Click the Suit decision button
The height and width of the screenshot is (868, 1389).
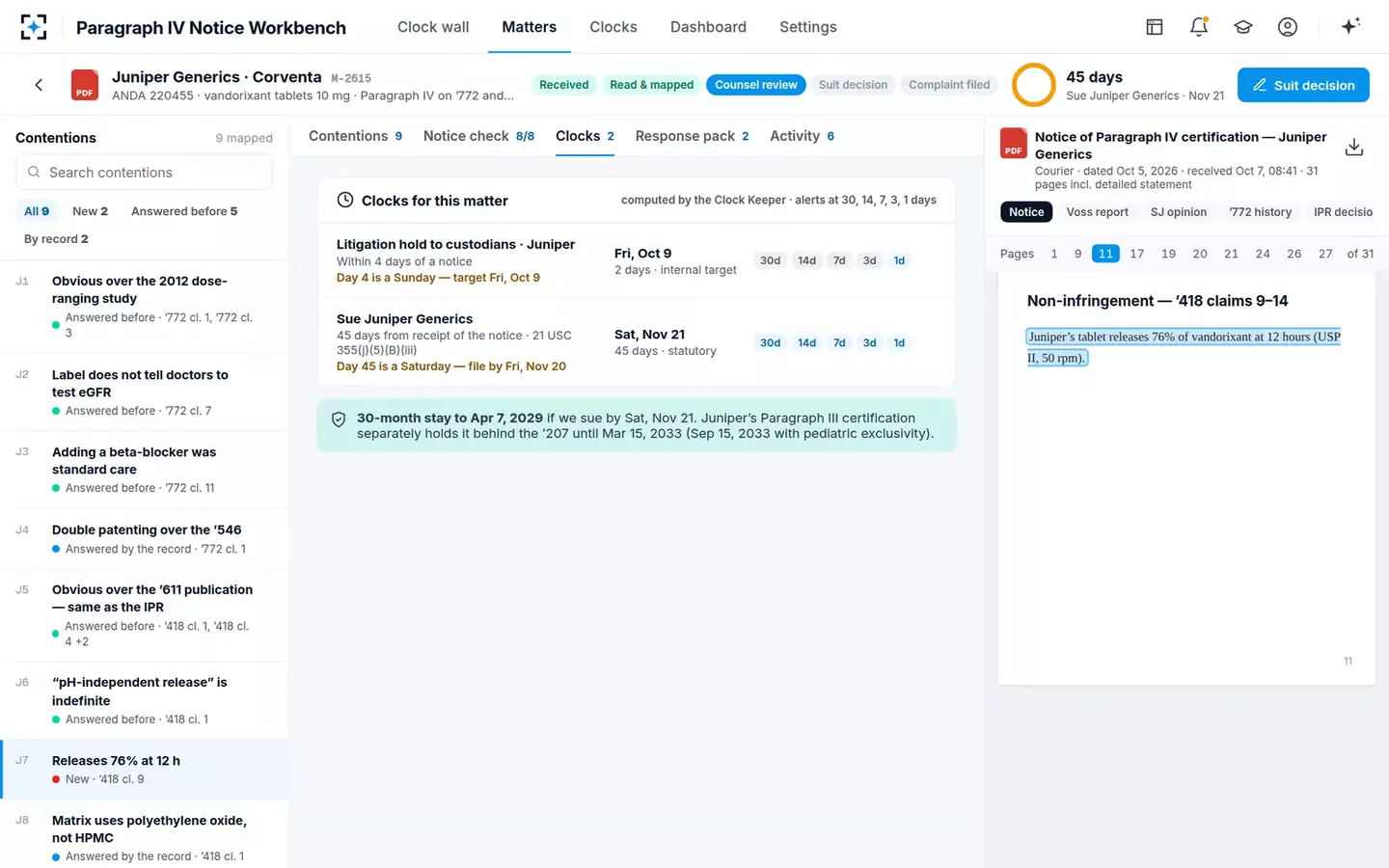pyautogui.click(x=1303, y=85)
